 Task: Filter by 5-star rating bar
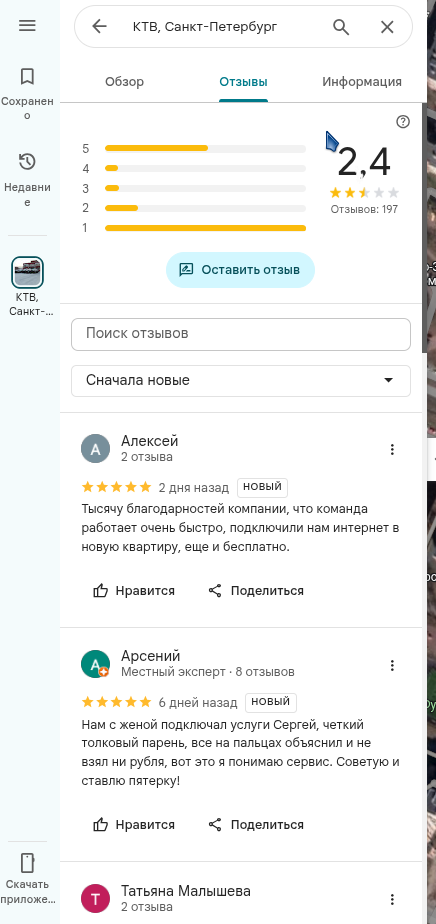tap(205, 148)
